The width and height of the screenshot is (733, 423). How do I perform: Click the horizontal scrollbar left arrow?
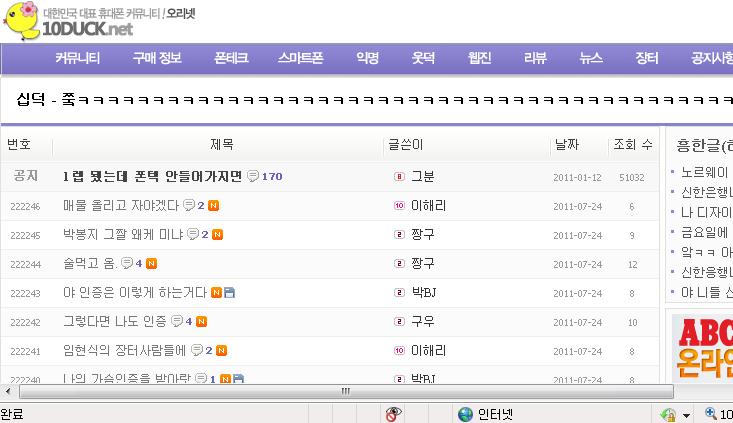click(x=8, y=391)
